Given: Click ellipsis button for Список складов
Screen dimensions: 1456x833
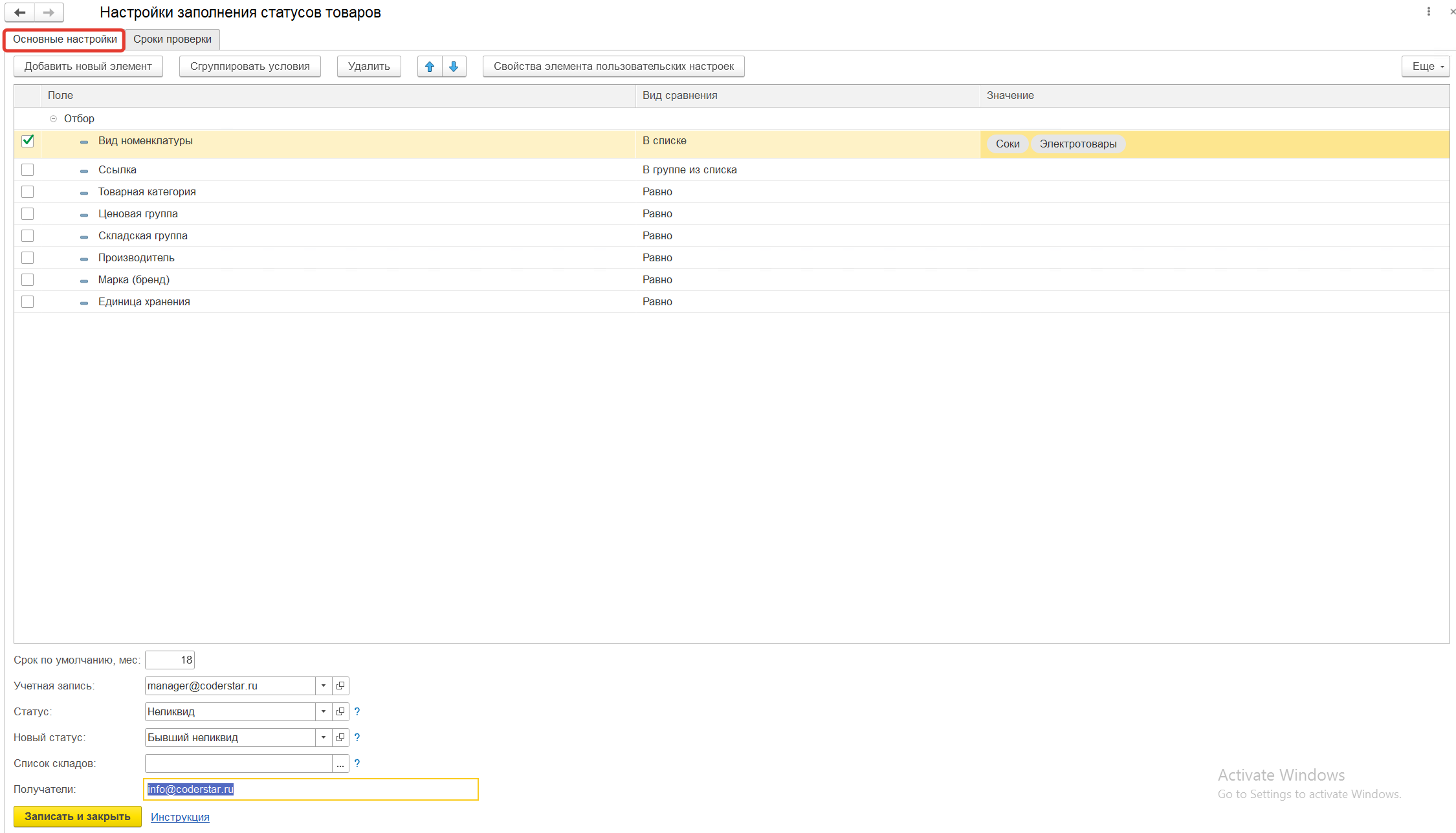Looking at the screenshot, I should click(x=340, y=763).
